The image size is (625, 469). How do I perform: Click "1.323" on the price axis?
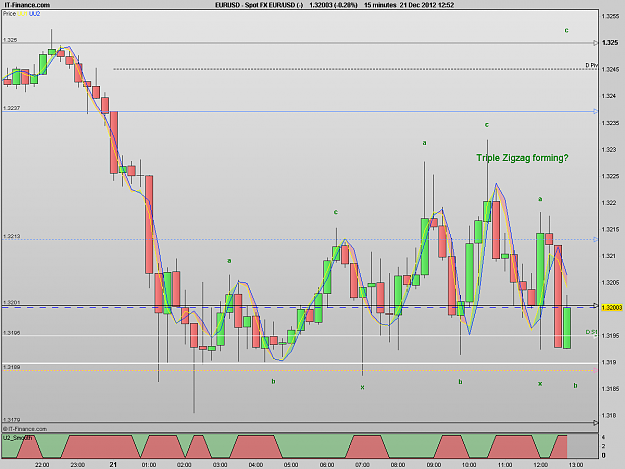609,149
